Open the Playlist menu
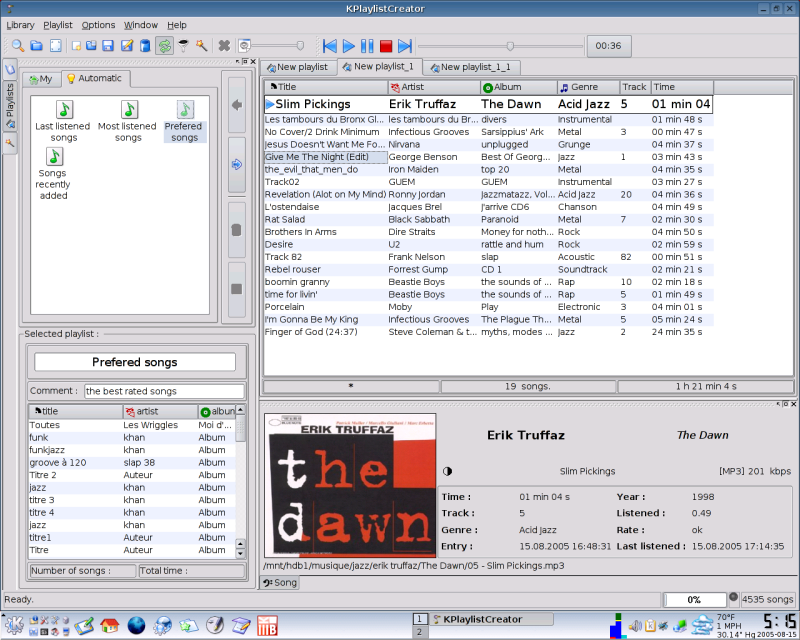Screen dimensions: 800x640 (x=58, y=25)
